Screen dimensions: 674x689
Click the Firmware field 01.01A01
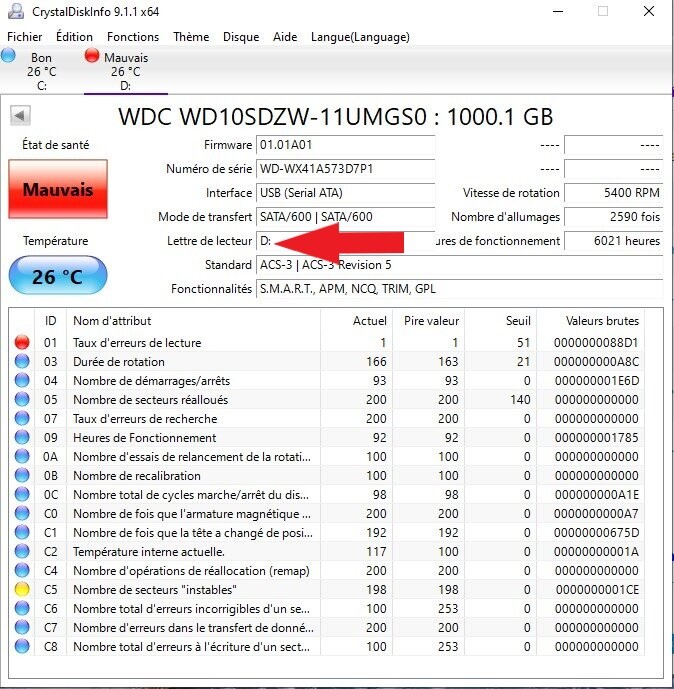[345, 145]
